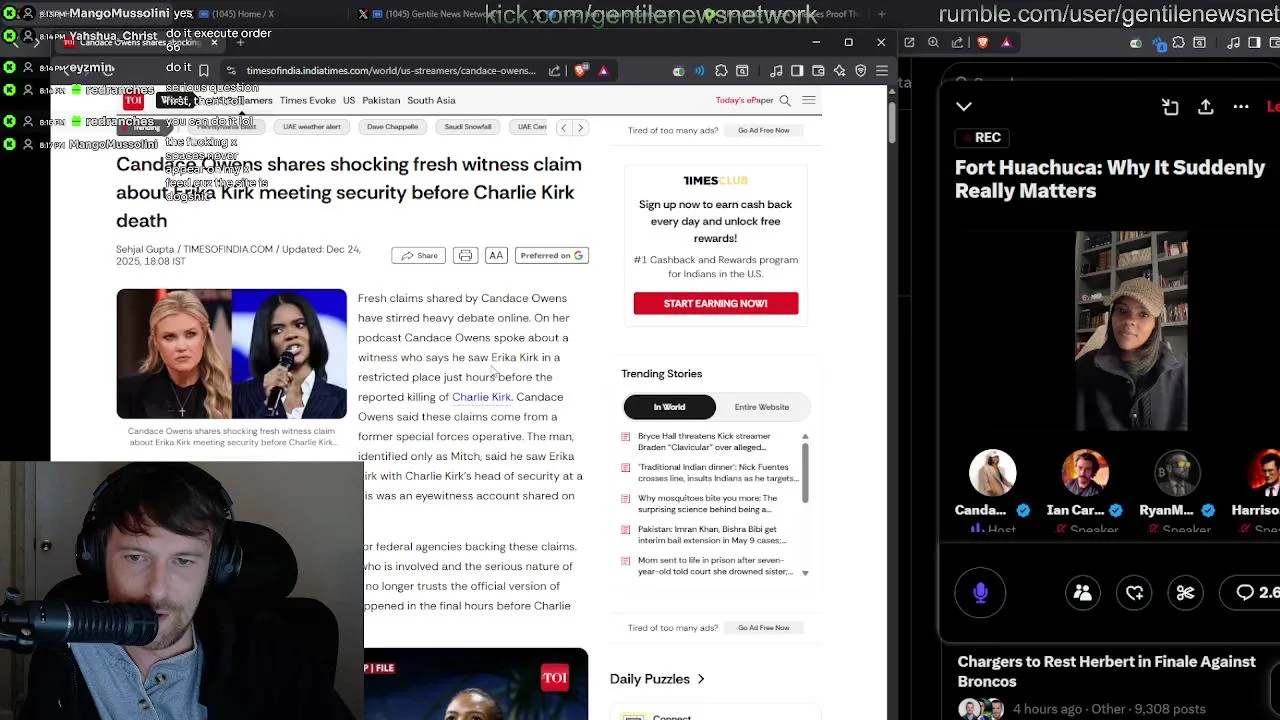Open Times of India hamburger menu
Screen dimensions: 1280x720
(809, 100)
